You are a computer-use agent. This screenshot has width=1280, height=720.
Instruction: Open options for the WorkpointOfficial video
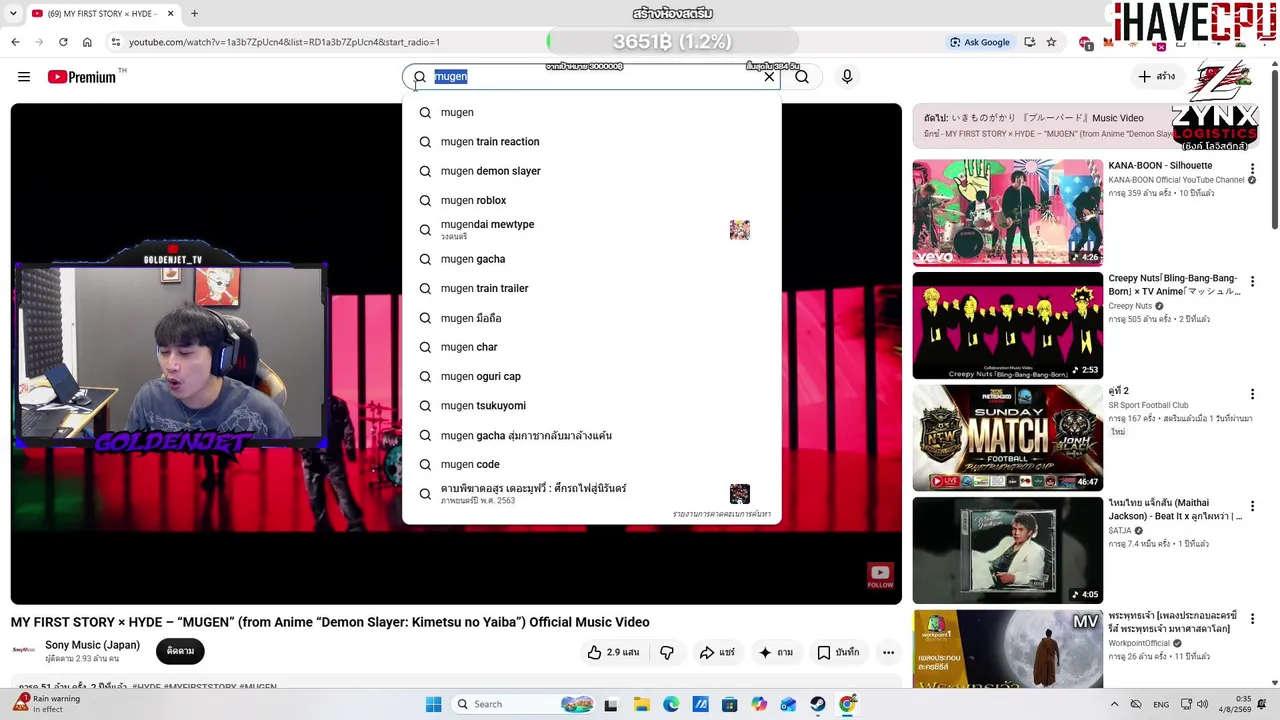point(1252,619)
